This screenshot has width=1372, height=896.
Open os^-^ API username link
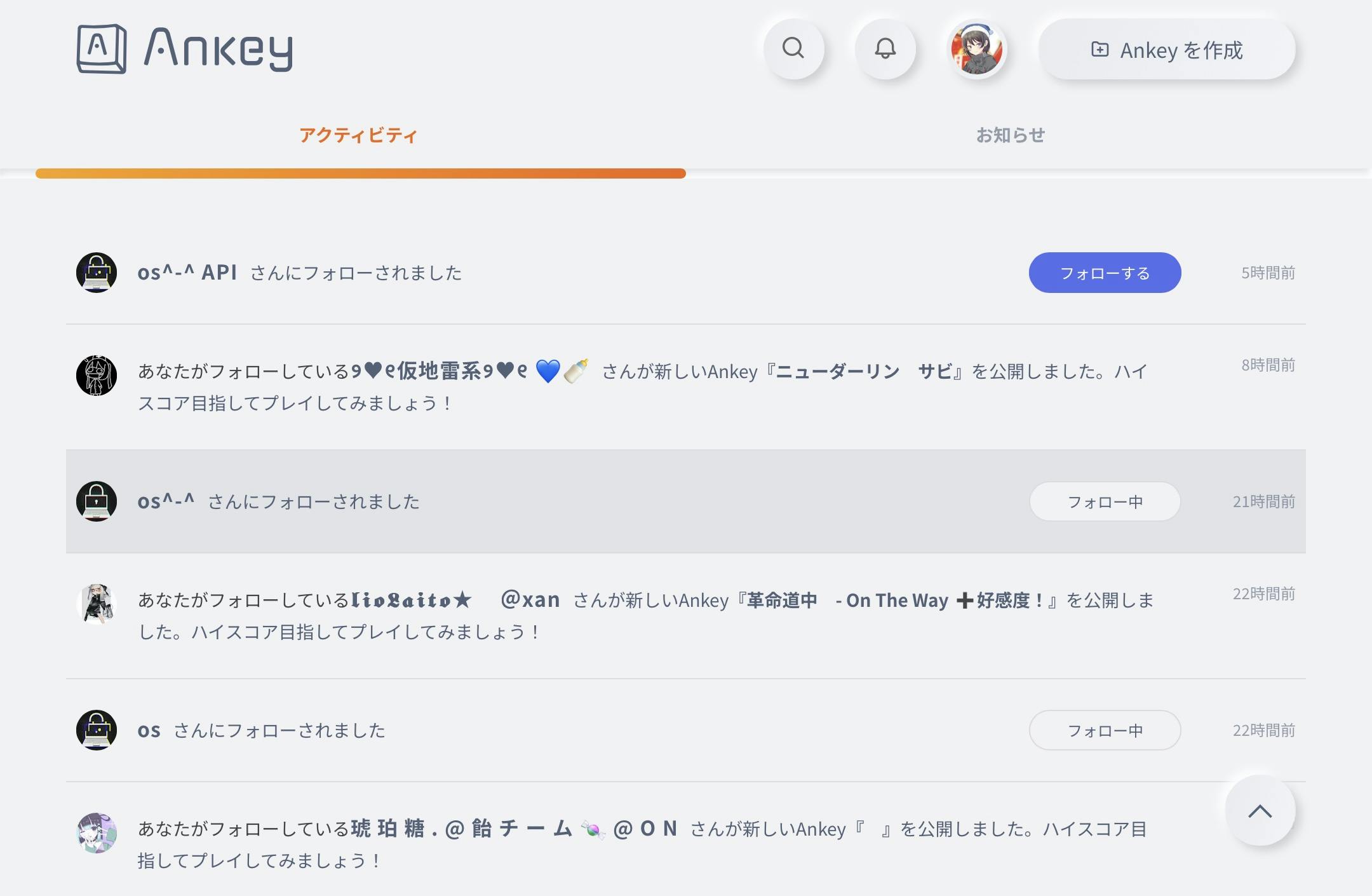pos(187,273)
